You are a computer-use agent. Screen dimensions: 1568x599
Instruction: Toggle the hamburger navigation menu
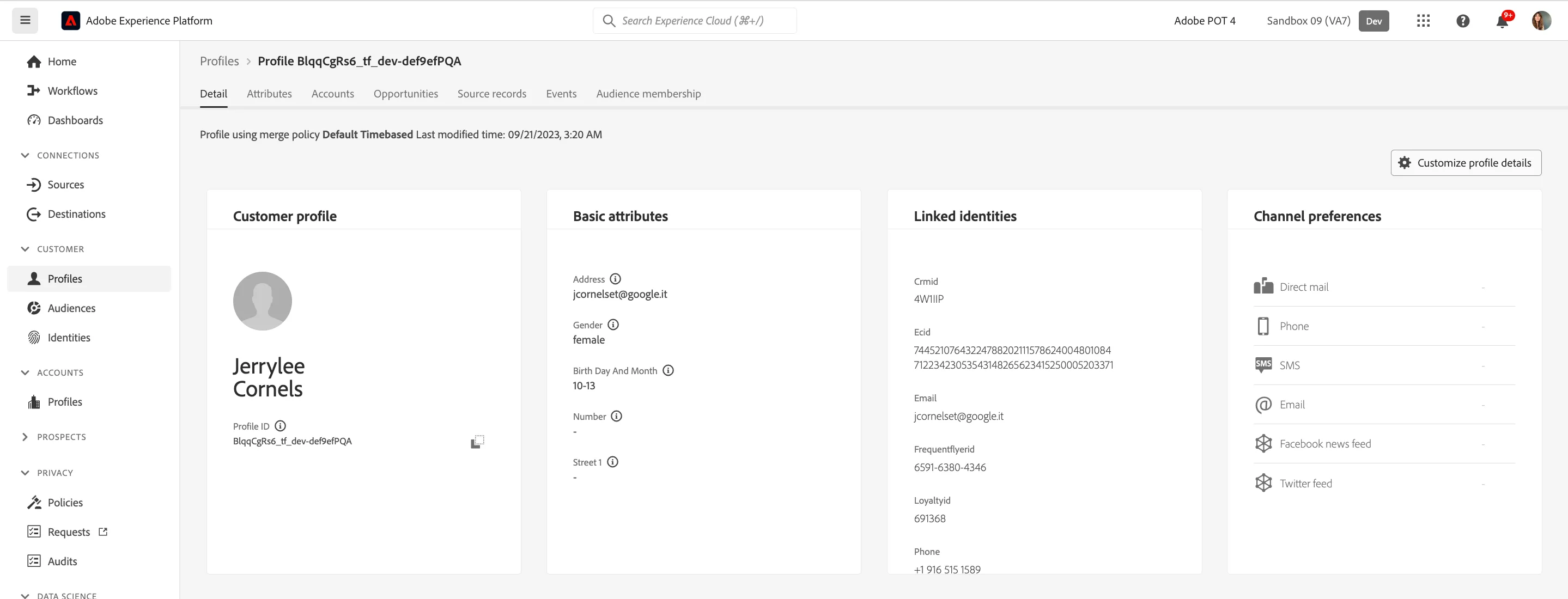point(25,21)
